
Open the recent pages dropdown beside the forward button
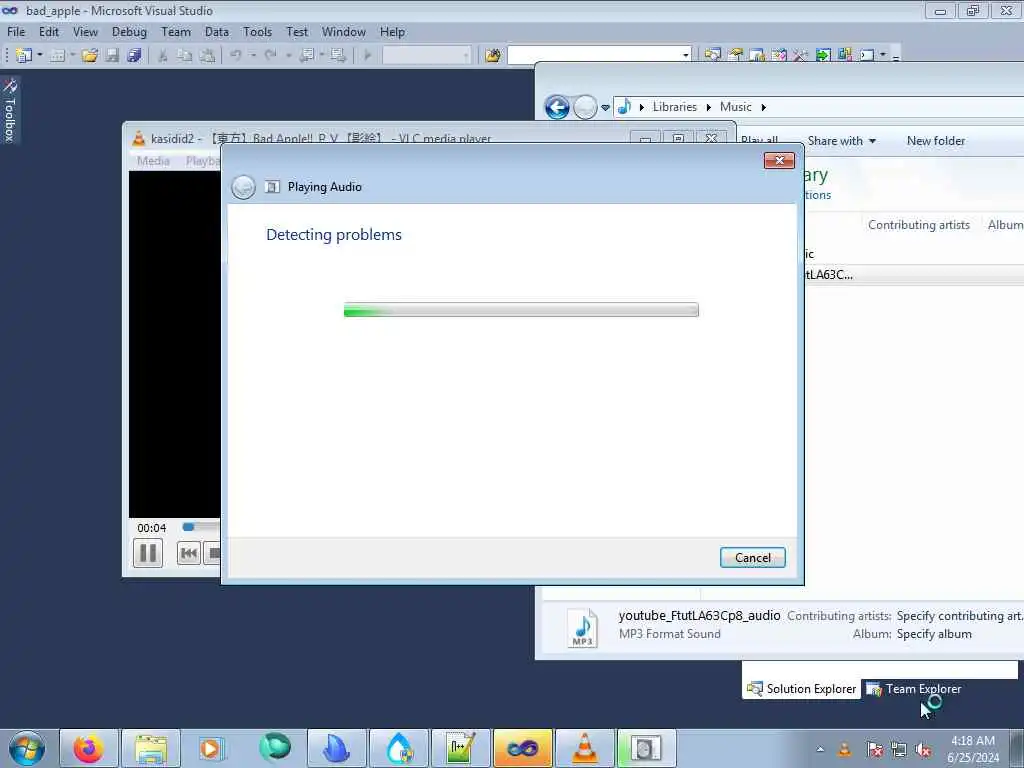click(x=605, y=107)
